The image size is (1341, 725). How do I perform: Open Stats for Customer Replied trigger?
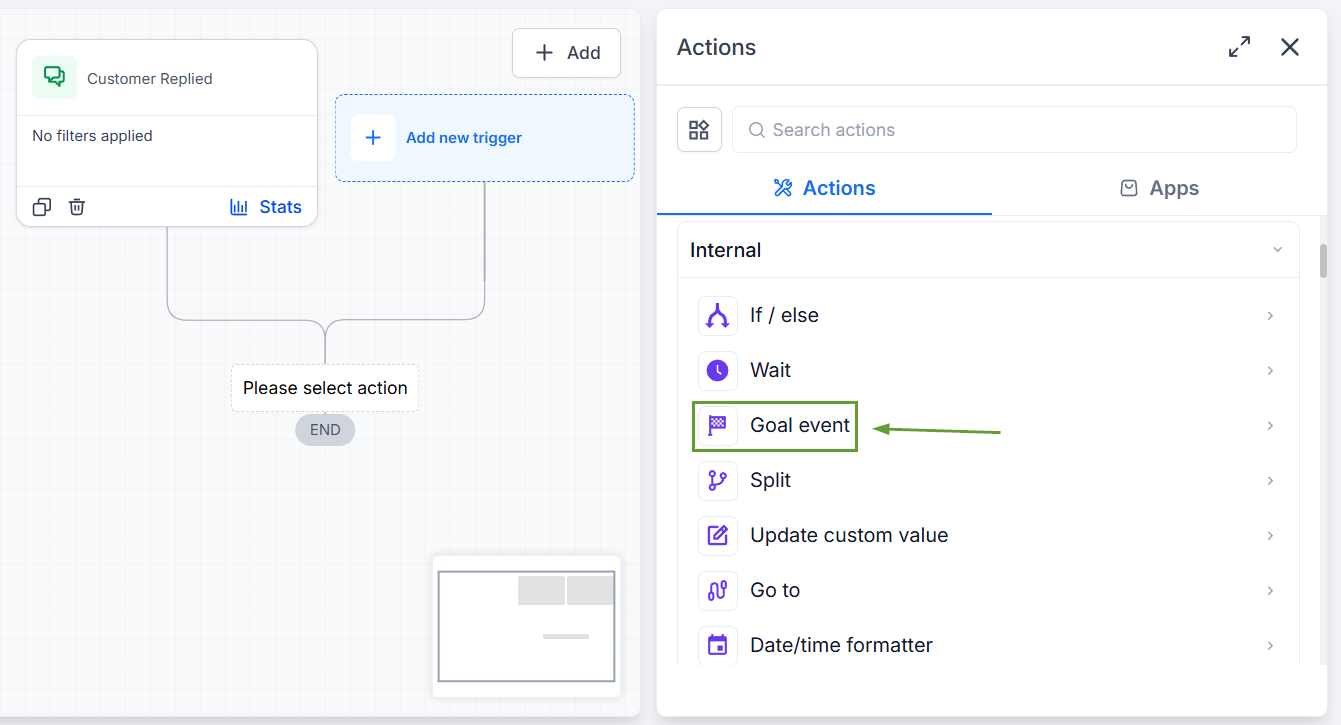pos(265,207)
